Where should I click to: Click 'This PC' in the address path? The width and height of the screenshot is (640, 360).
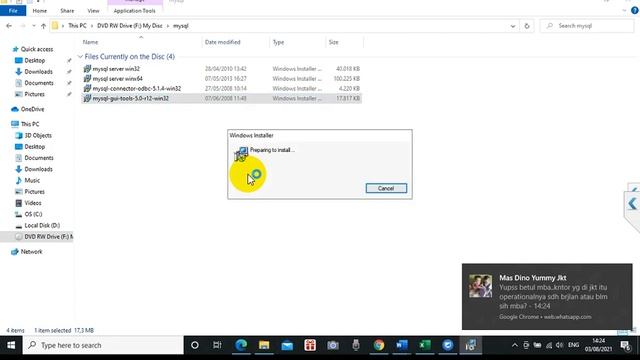(x=77, y=26)
